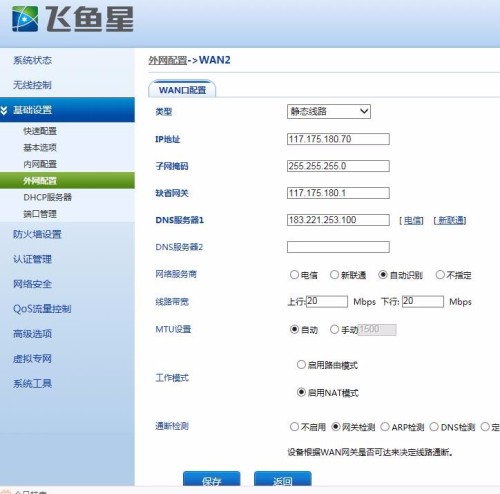
Task: Open 系统状态 in the sidebar
Action: tap(32, 60)
